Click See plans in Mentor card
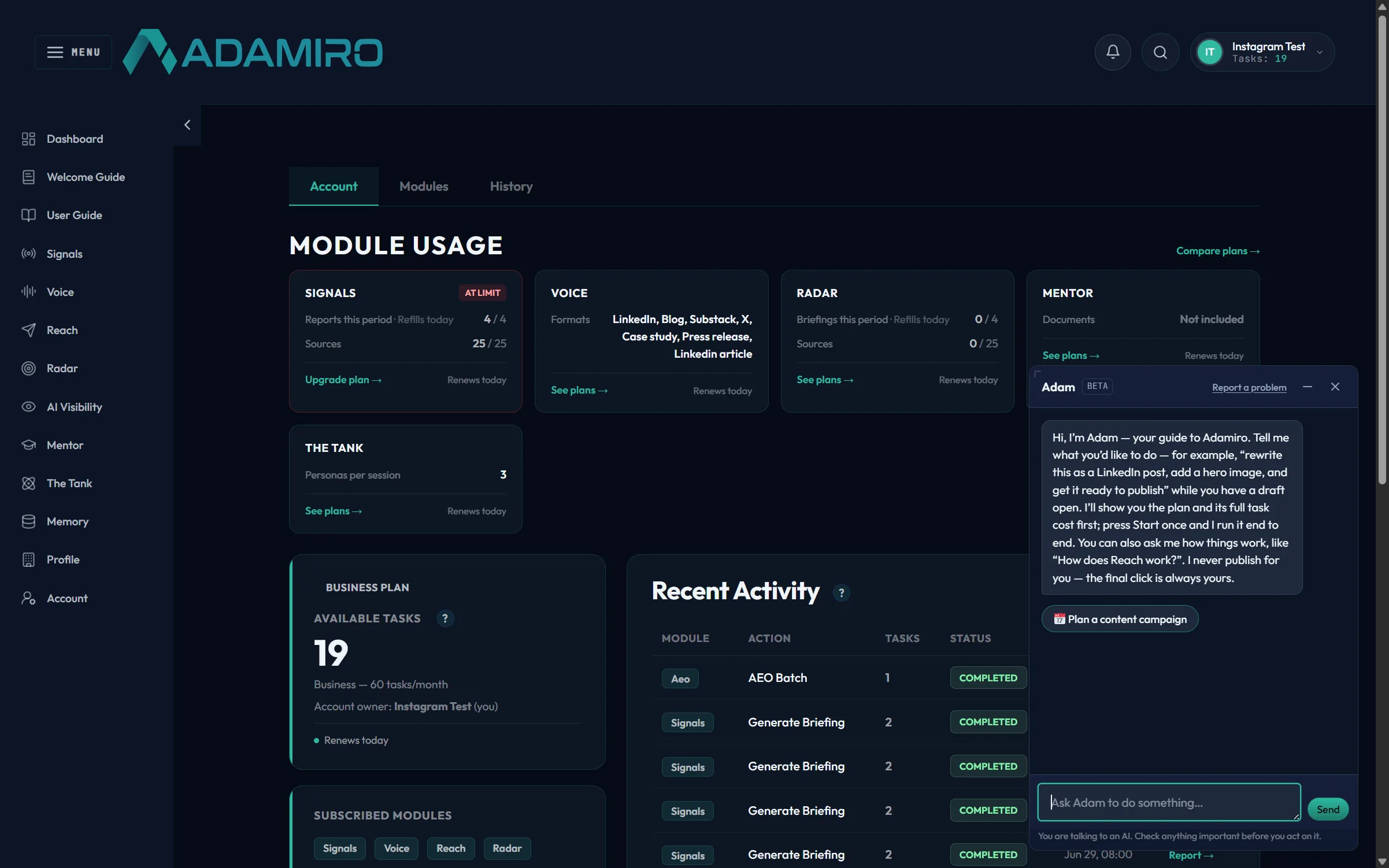This screenshot has width=1389, height=868. click(x=1071, y=355)
